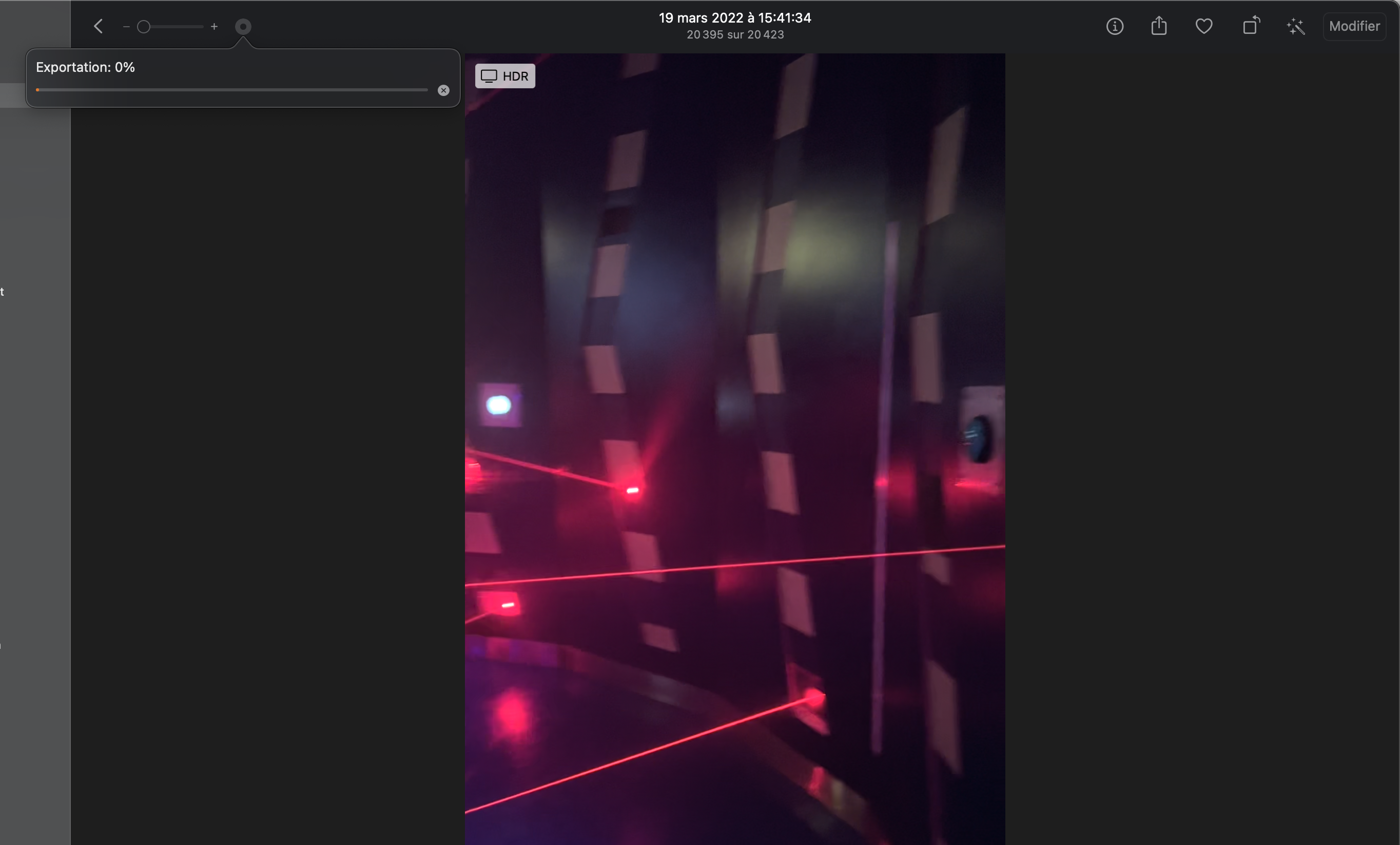
Task: Click the export progress bar
Action: pyautogui.click(x=232, y=90)
